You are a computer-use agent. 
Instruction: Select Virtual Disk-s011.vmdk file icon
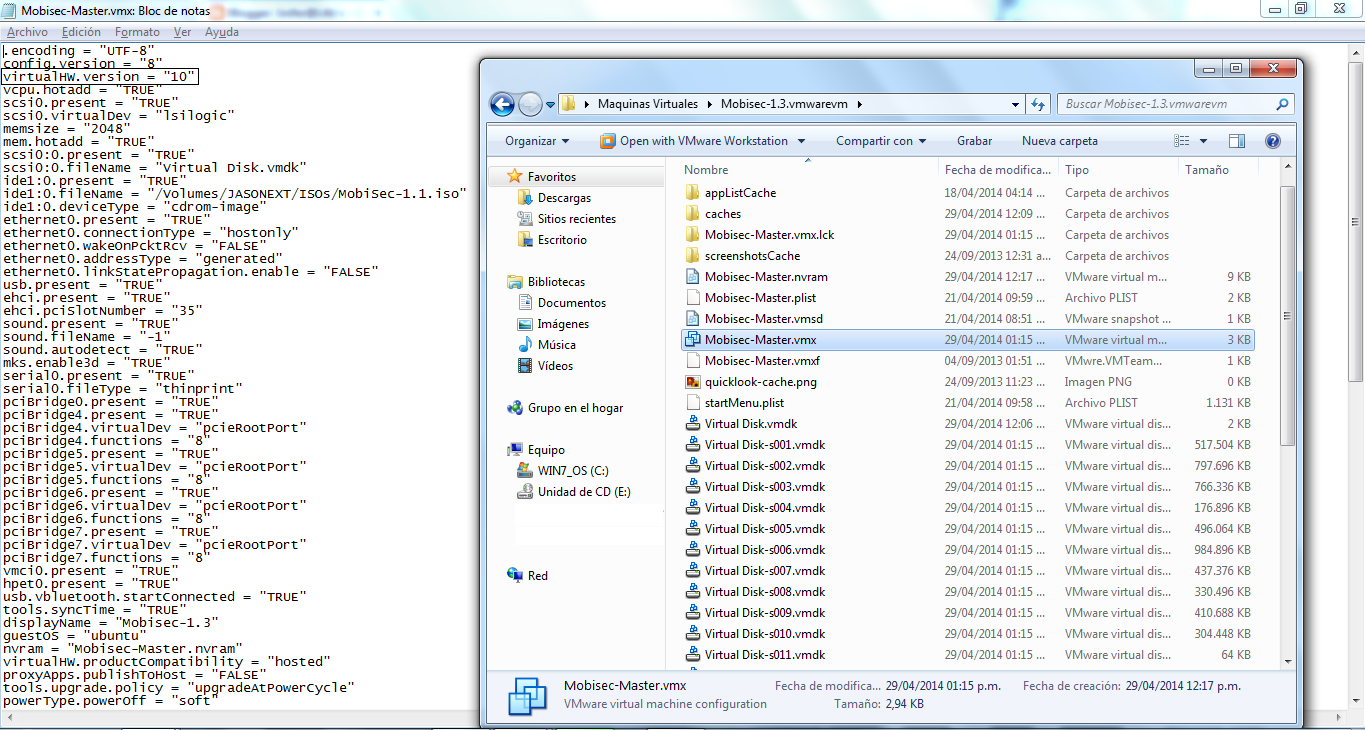click(692, 655)
